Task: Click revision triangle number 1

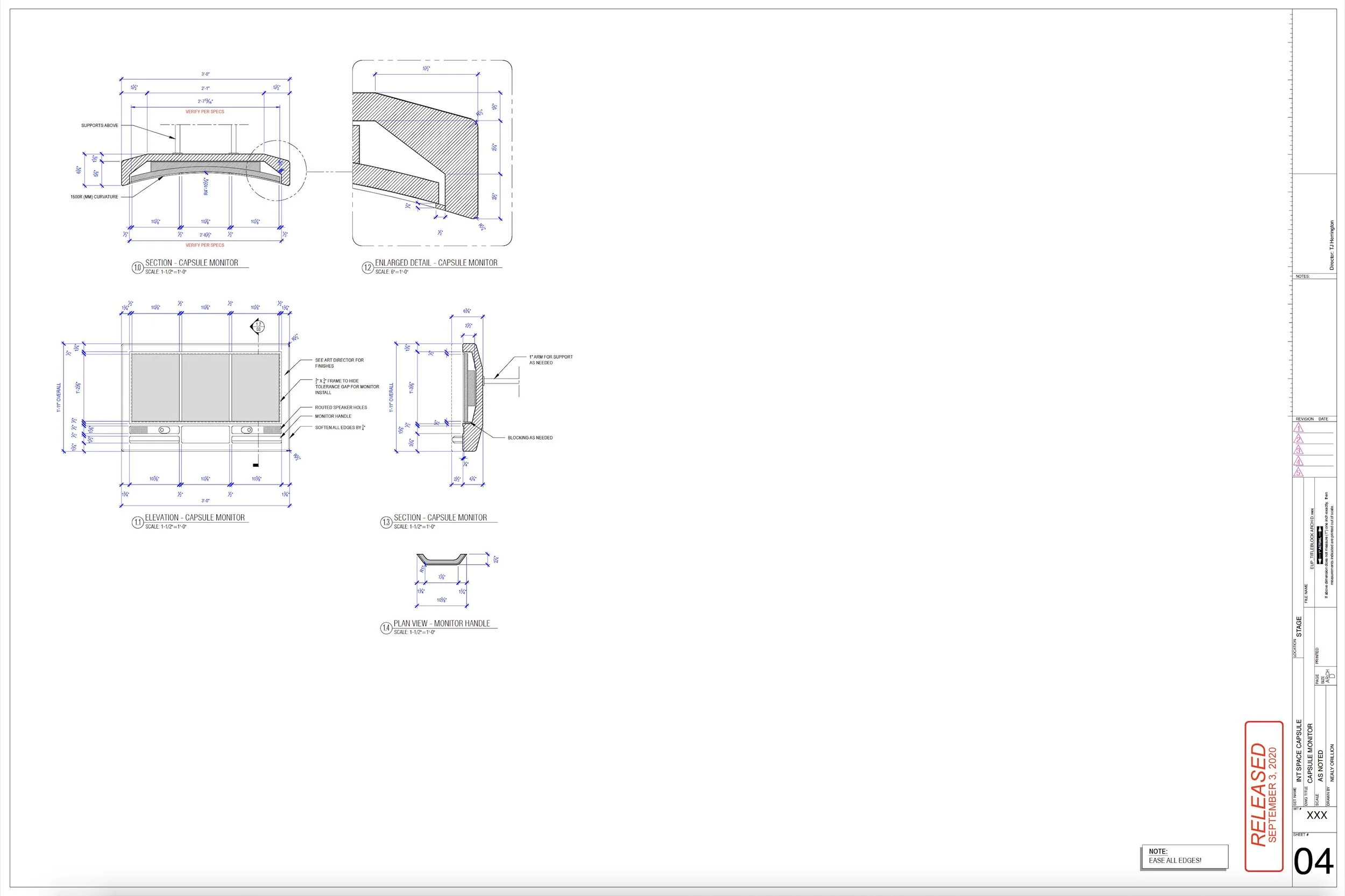Action: point(1299,428)
